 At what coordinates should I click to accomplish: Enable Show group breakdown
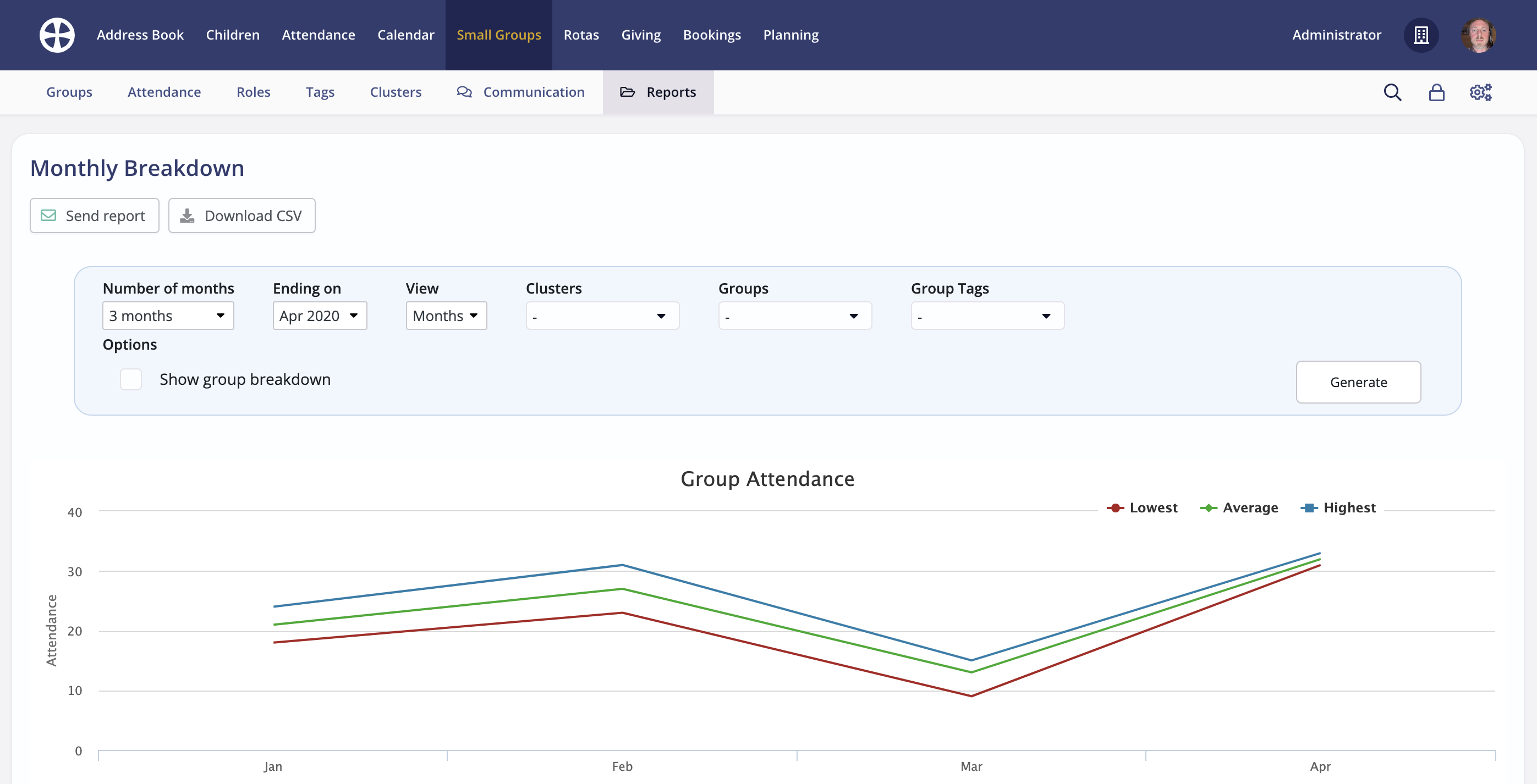point(131,379)
